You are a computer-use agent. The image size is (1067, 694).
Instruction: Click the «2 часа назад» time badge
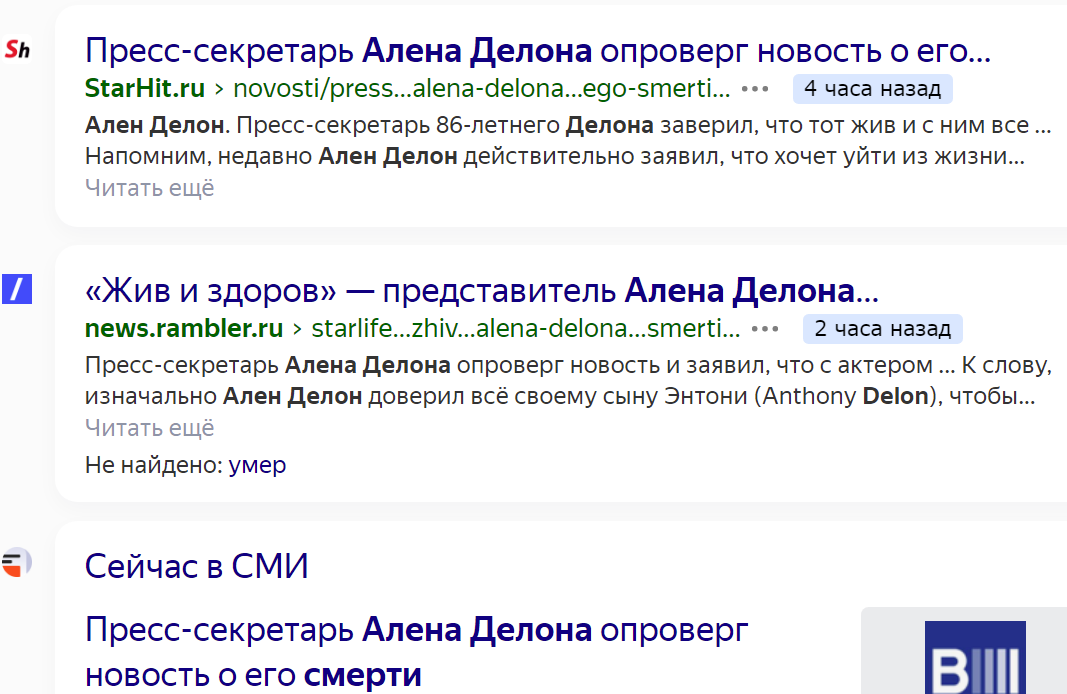tap(883, 329)
